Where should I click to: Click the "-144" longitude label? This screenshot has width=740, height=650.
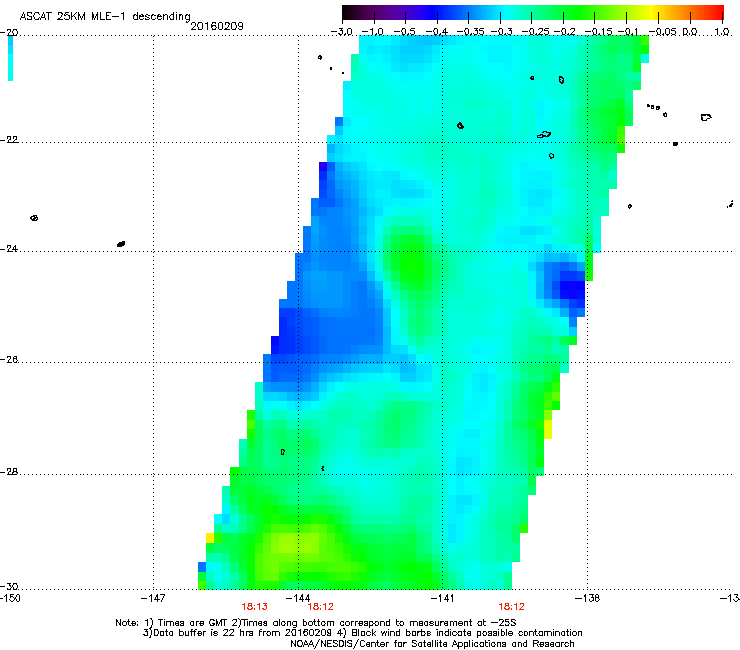click(298, 598)
